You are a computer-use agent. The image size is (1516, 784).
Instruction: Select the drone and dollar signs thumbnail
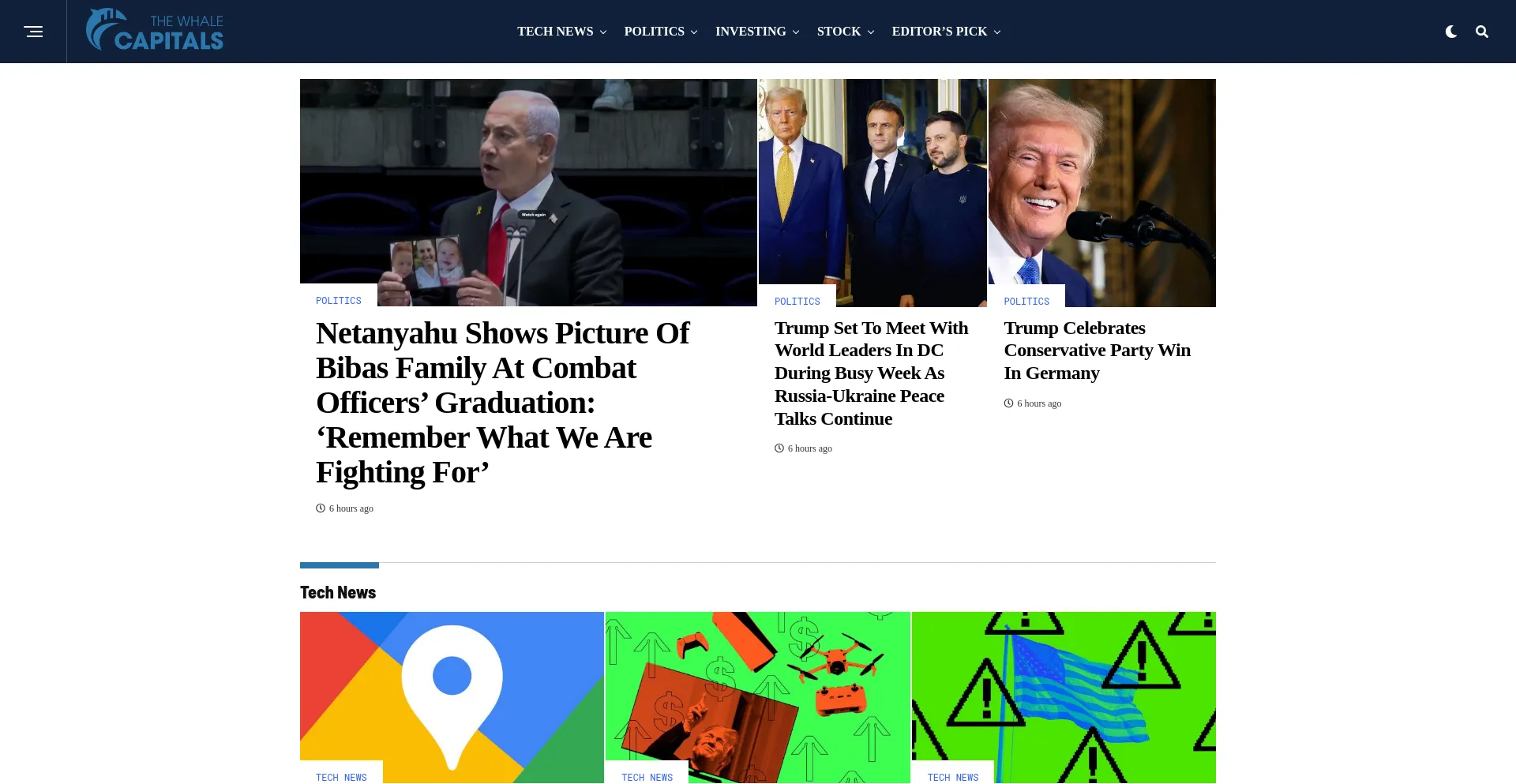[x=758, y=697]
